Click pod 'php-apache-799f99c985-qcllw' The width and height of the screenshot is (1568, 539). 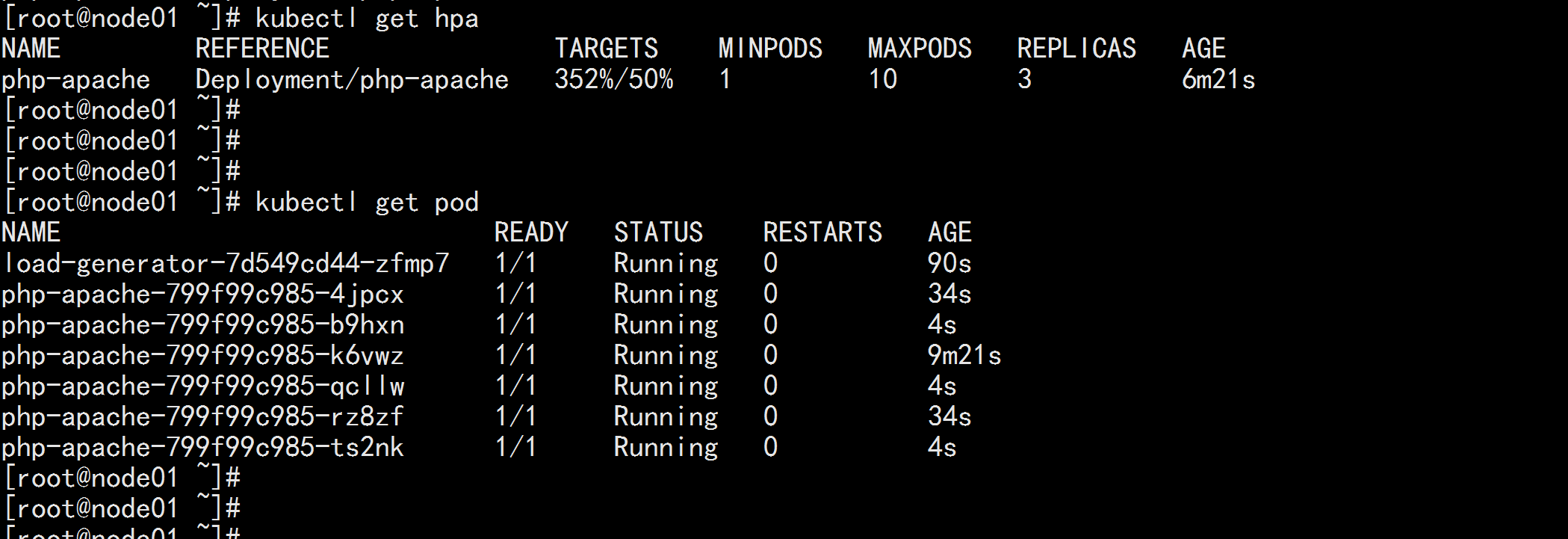202,386
